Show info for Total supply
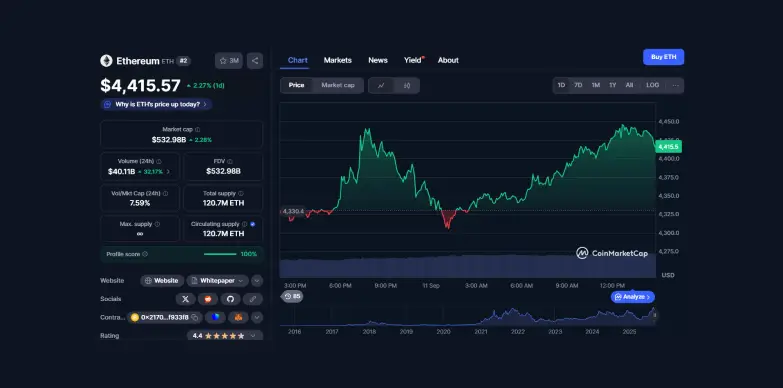 [x=241, y=193]
